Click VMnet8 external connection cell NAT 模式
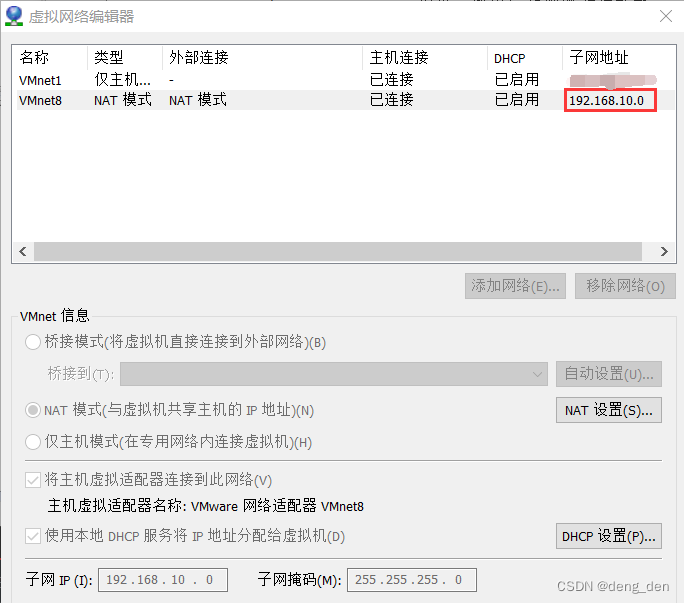The image size is (684, 603). pos(198,100)
